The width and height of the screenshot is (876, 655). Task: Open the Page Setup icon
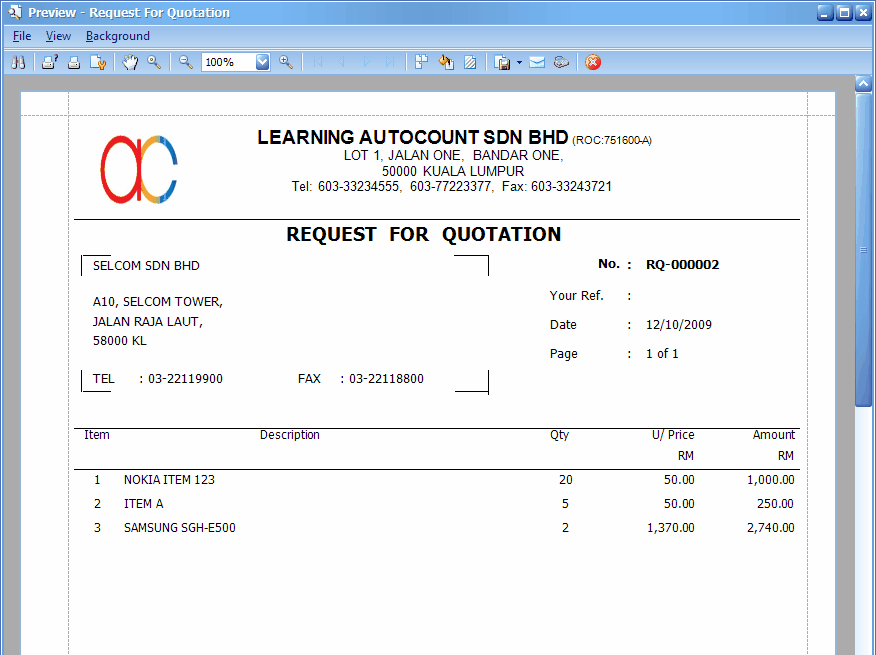98,62
